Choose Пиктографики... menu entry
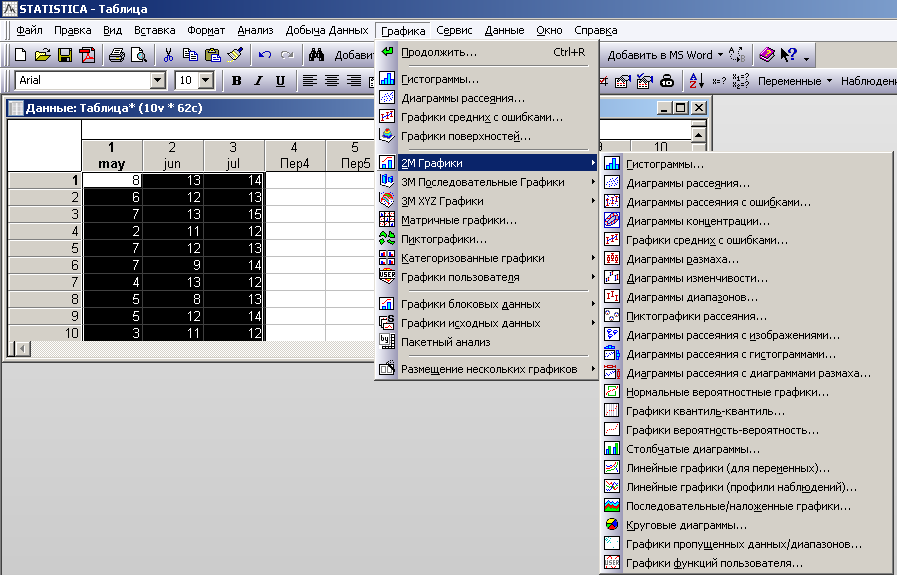This screenshot has height=575, width=897. pos(487,239)
